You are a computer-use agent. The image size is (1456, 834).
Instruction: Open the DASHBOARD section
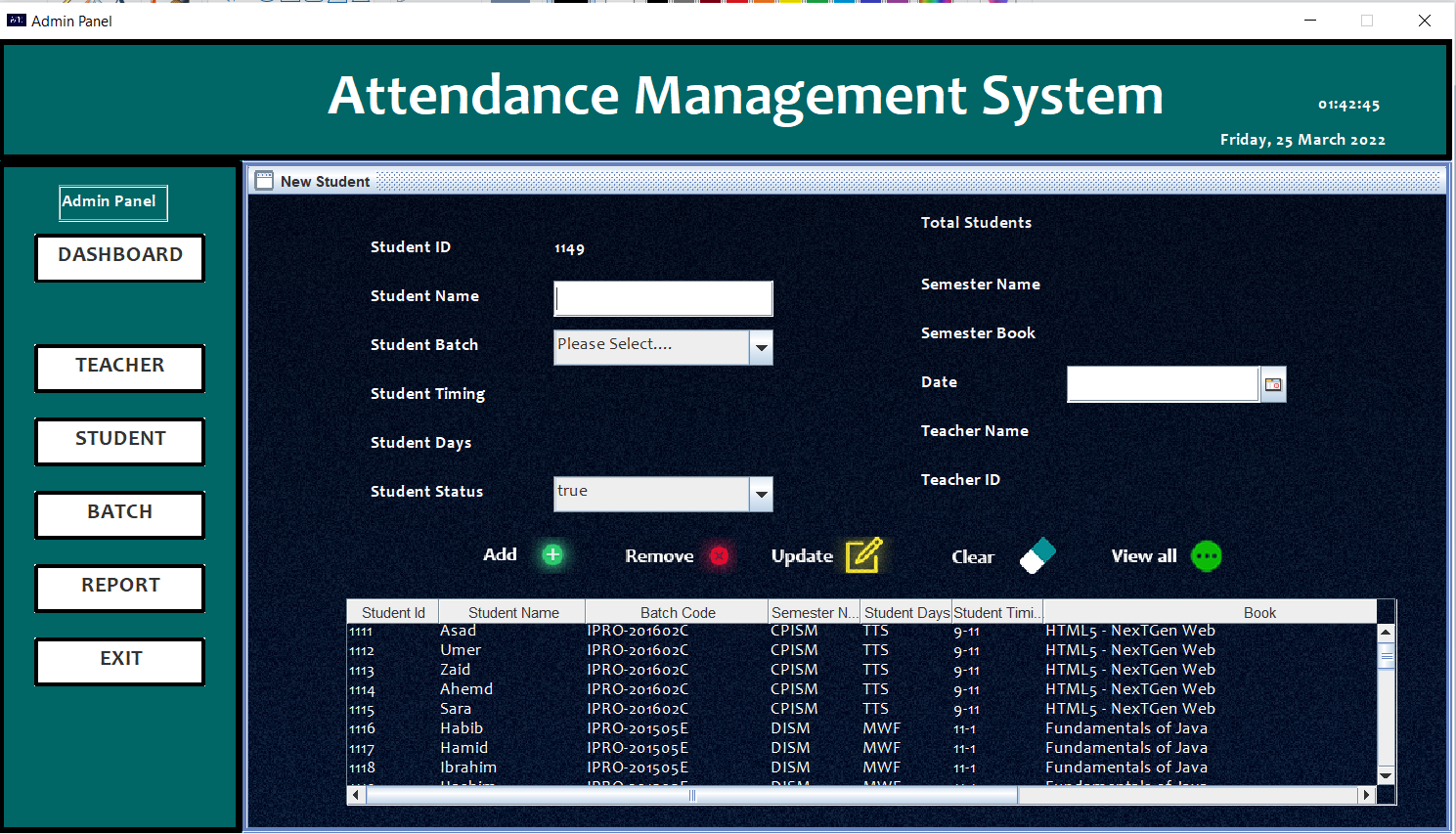(120, 257)
